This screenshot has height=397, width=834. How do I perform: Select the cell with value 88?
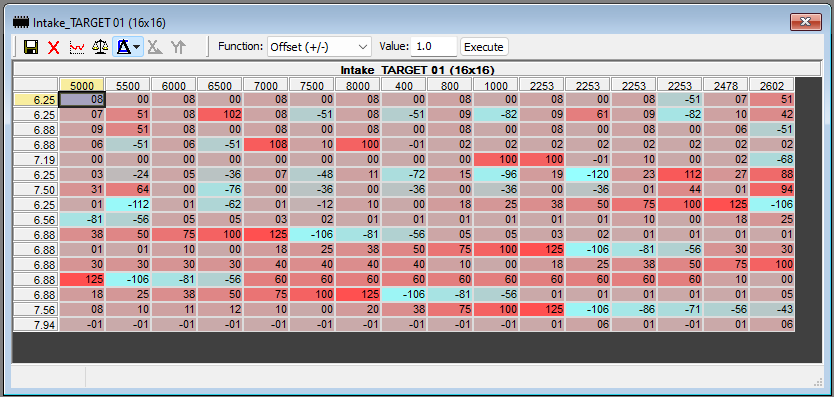click(772, 174)
